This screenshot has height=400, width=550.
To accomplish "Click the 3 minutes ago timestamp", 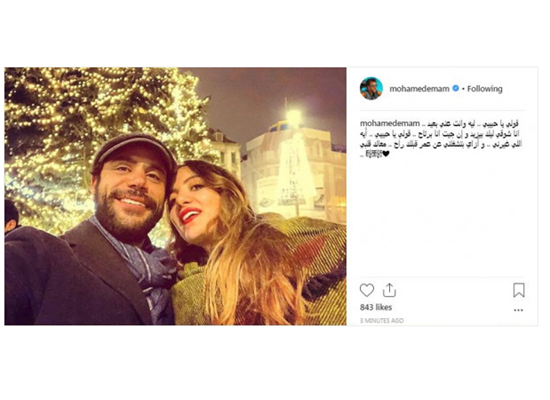I will [x=382, y=320].
